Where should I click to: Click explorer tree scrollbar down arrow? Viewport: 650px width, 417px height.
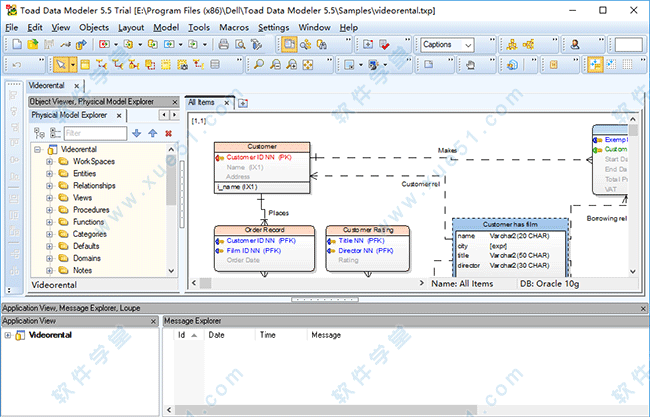(171, 271)
